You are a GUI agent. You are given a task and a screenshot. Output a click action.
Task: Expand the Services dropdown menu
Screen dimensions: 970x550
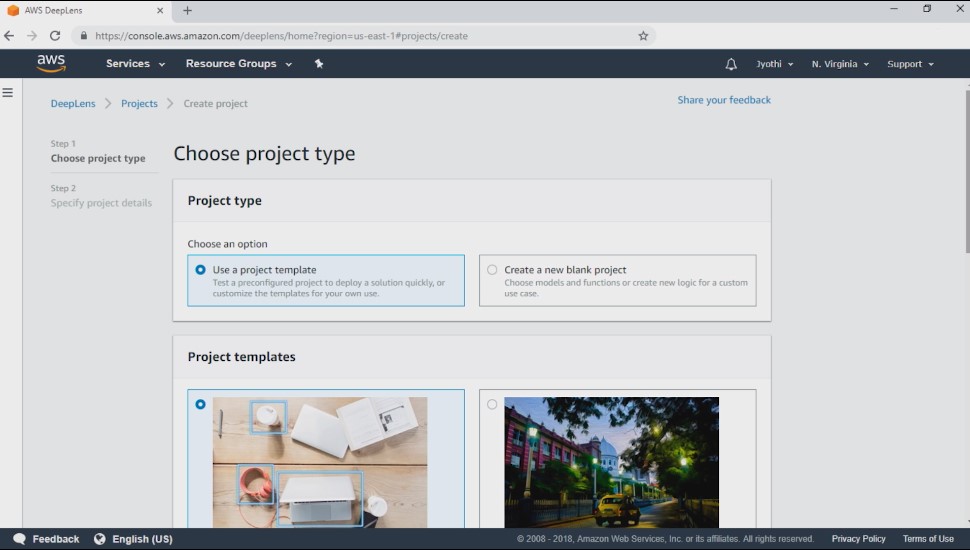point(135,63)
